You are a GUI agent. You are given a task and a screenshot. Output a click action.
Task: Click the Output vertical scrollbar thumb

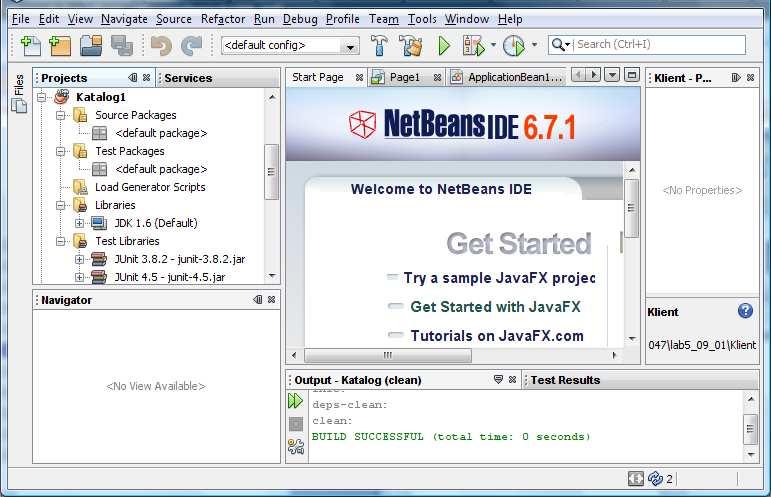(x=750, y=429)
